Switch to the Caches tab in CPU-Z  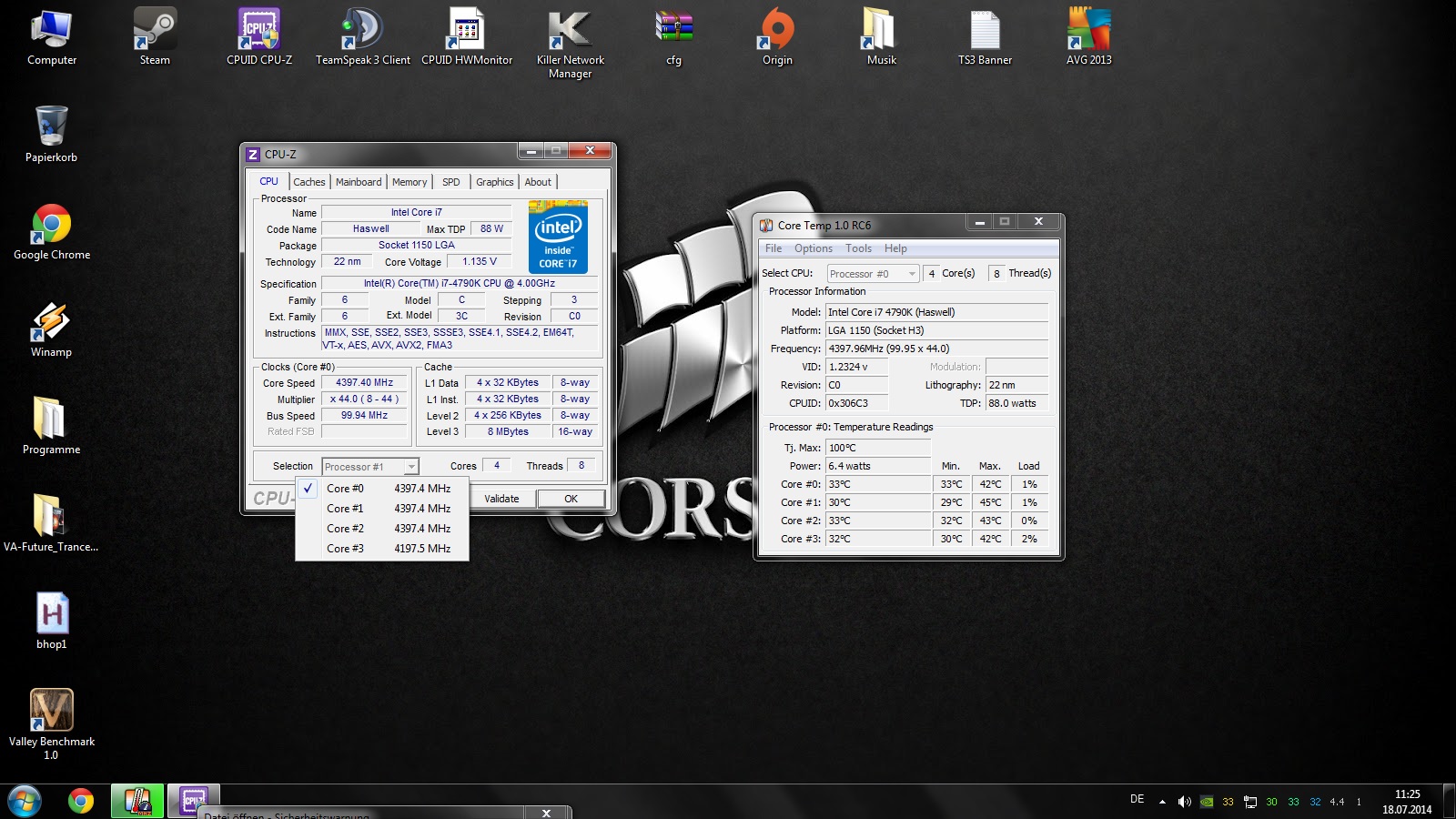click(x=309, y=182)
